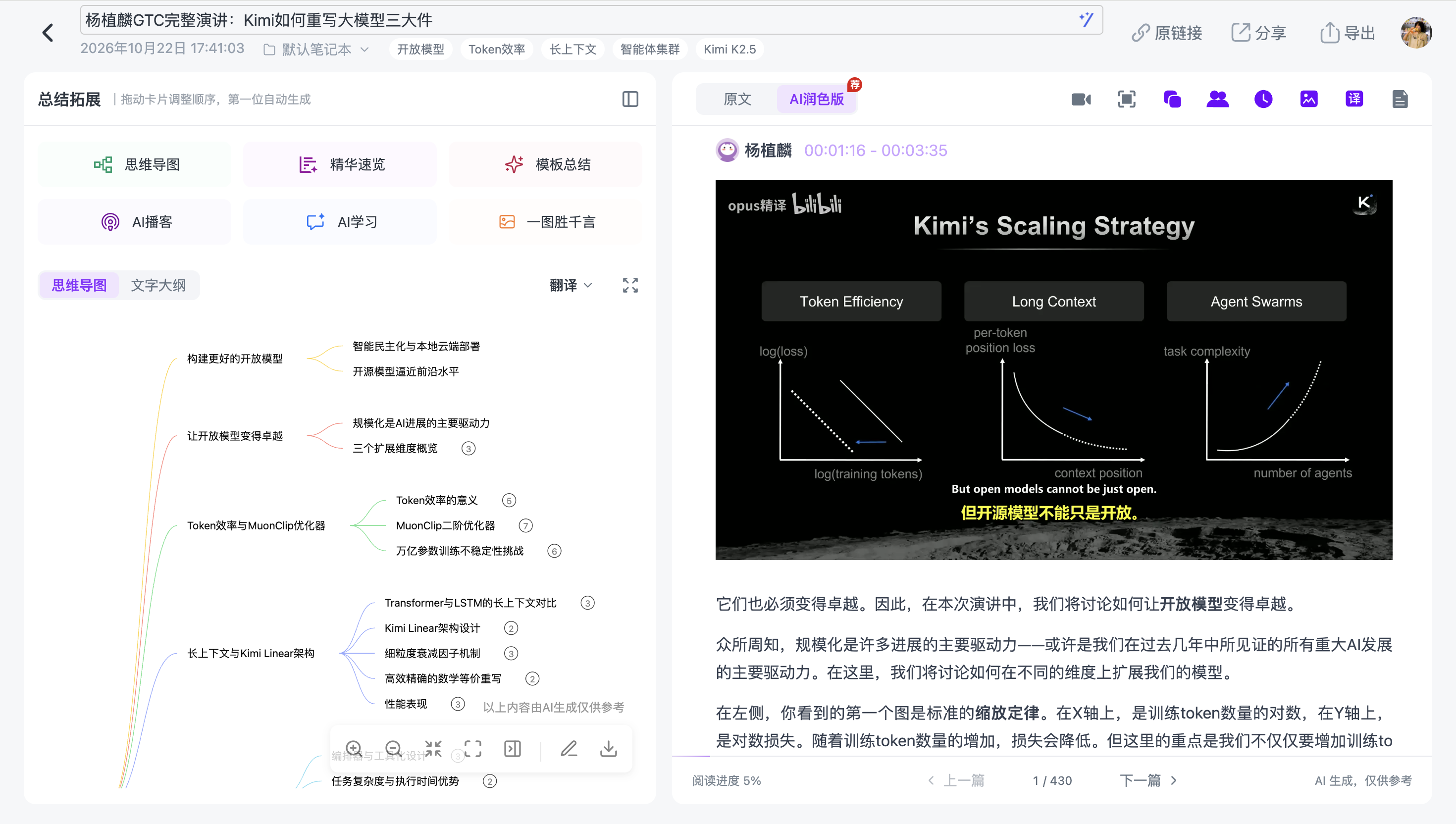Open the video camera icon in toolbar

[x=1081, y=99]
